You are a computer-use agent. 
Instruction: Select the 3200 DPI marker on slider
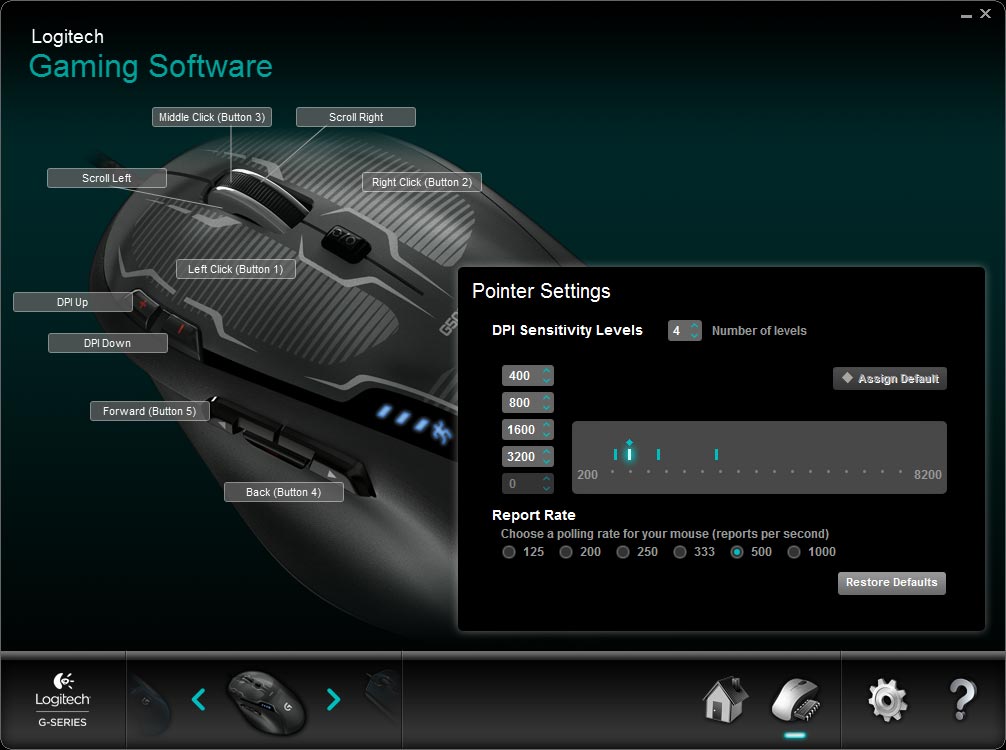pos(716,454)
